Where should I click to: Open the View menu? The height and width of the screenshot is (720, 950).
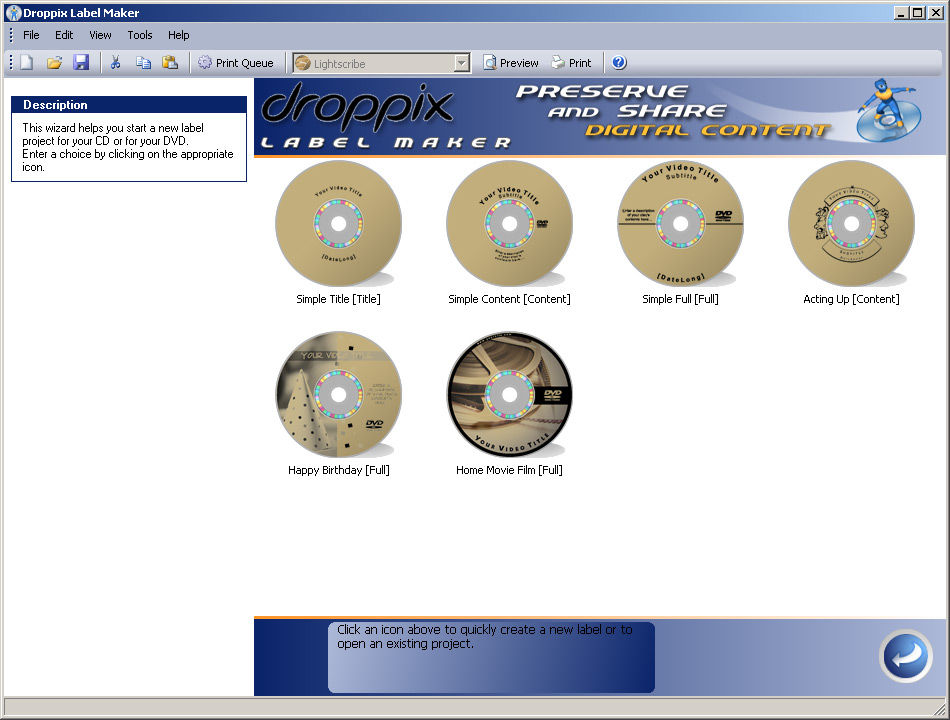(101, 35)
